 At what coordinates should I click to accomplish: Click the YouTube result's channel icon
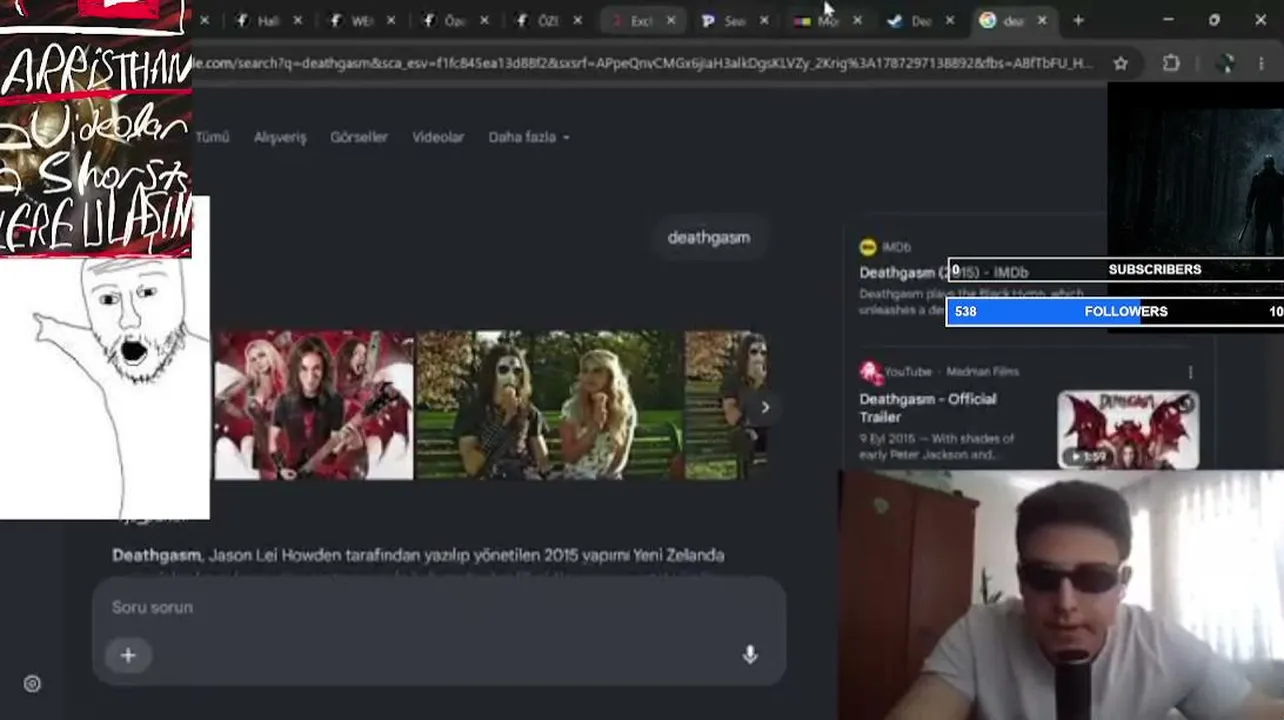(870, 372)
